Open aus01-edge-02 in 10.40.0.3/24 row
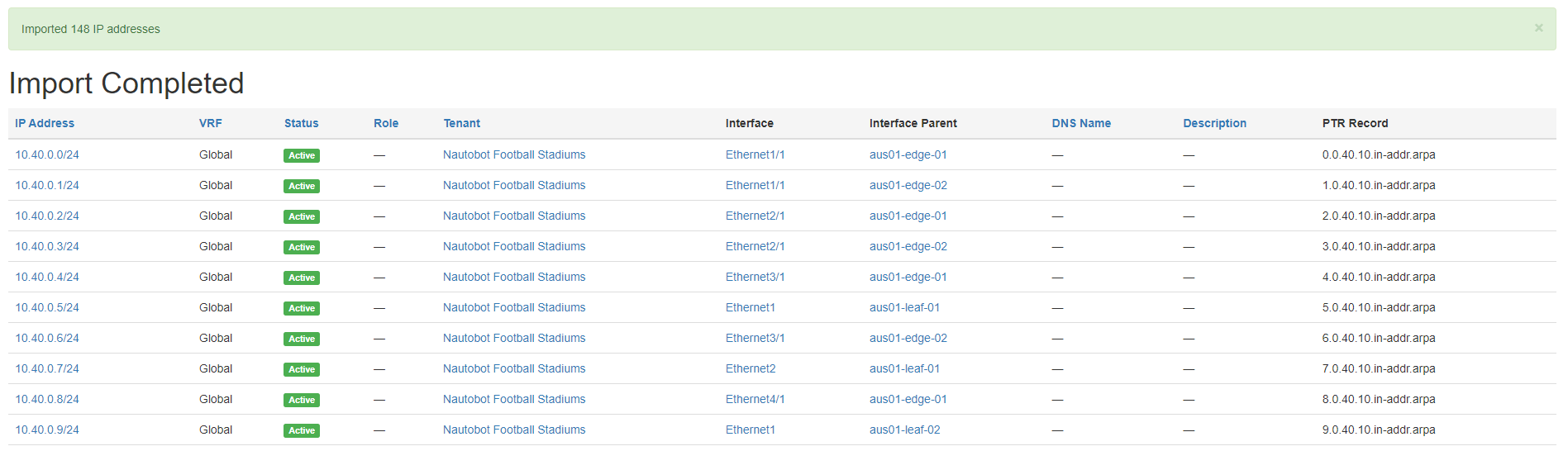This screenshot has height=451, width=1568. pyautogui.click(x=908, y=246)
